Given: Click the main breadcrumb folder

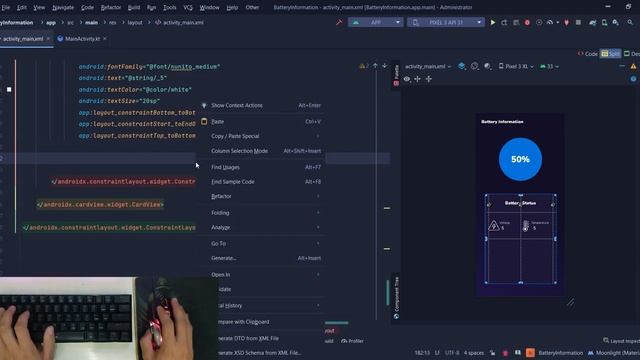Looking at the screenshot, I should tap(91, 22).
